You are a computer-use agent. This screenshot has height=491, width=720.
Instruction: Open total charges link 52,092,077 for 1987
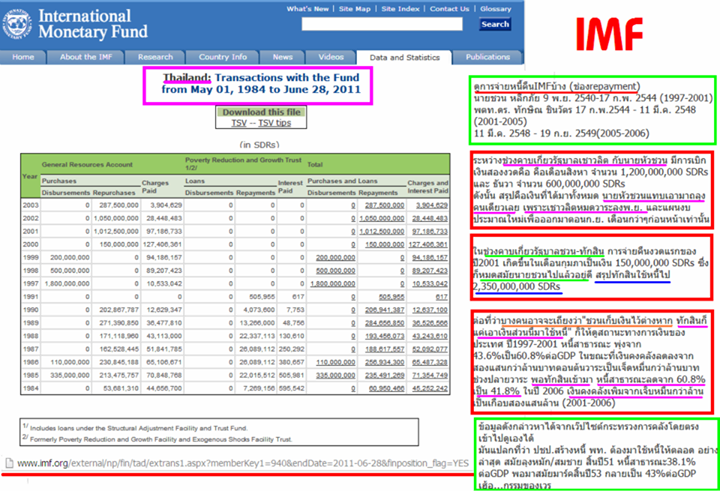coord(430,349)
